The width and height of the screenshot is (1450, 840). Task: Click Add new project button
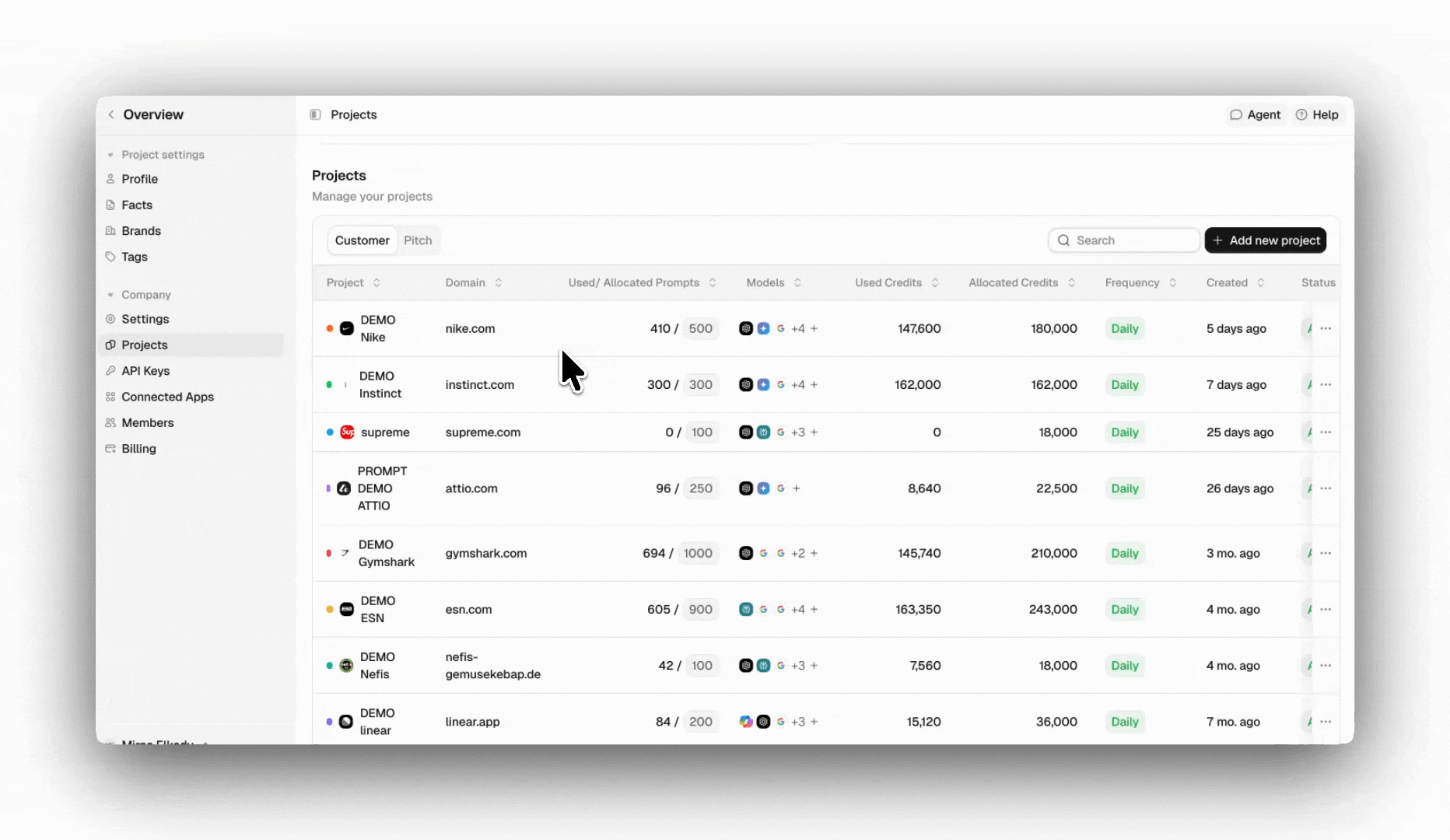(x=1266, y=240)
